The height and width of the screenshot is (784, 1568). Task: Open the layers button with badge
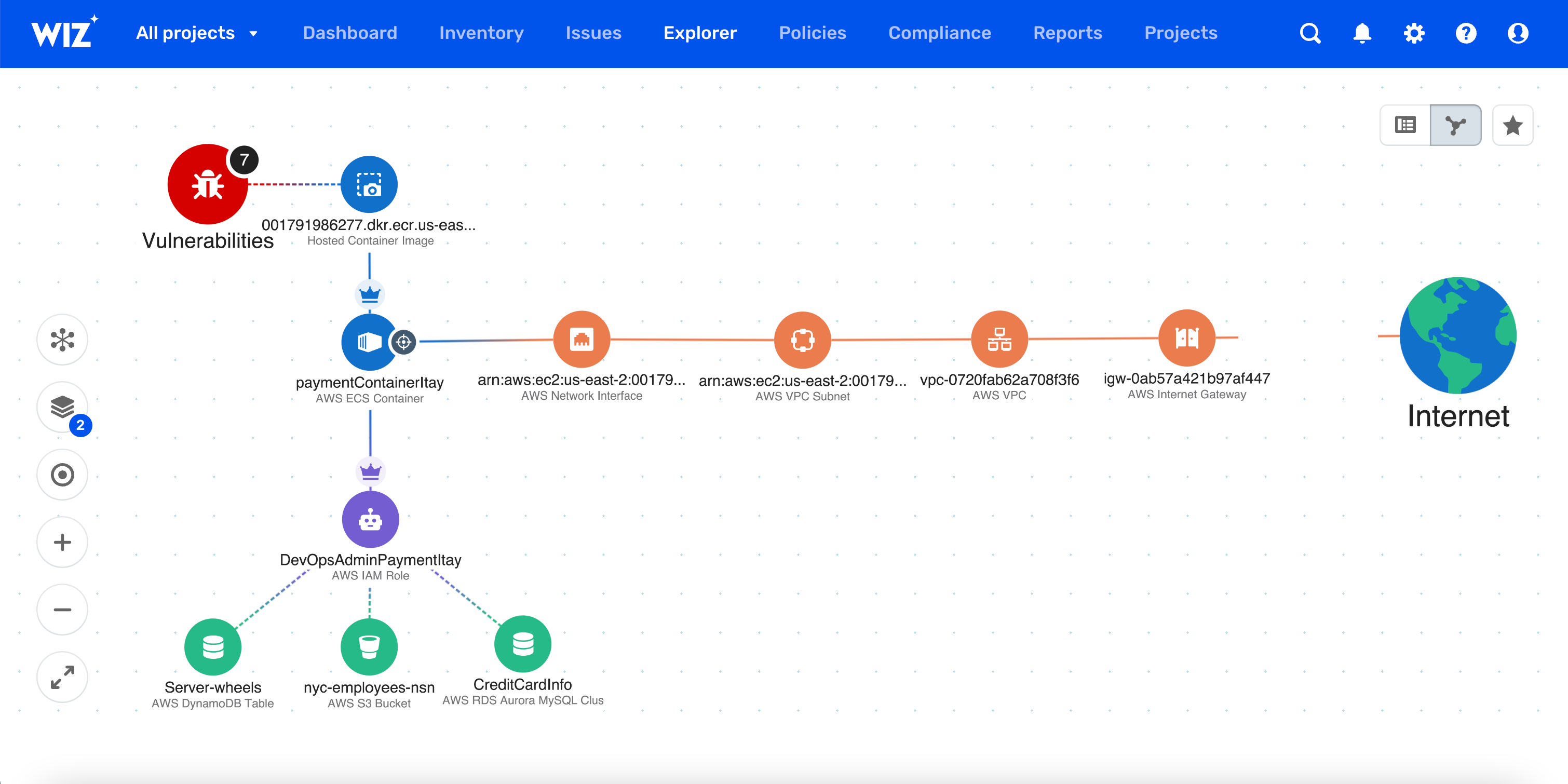[x=62, y=407]
